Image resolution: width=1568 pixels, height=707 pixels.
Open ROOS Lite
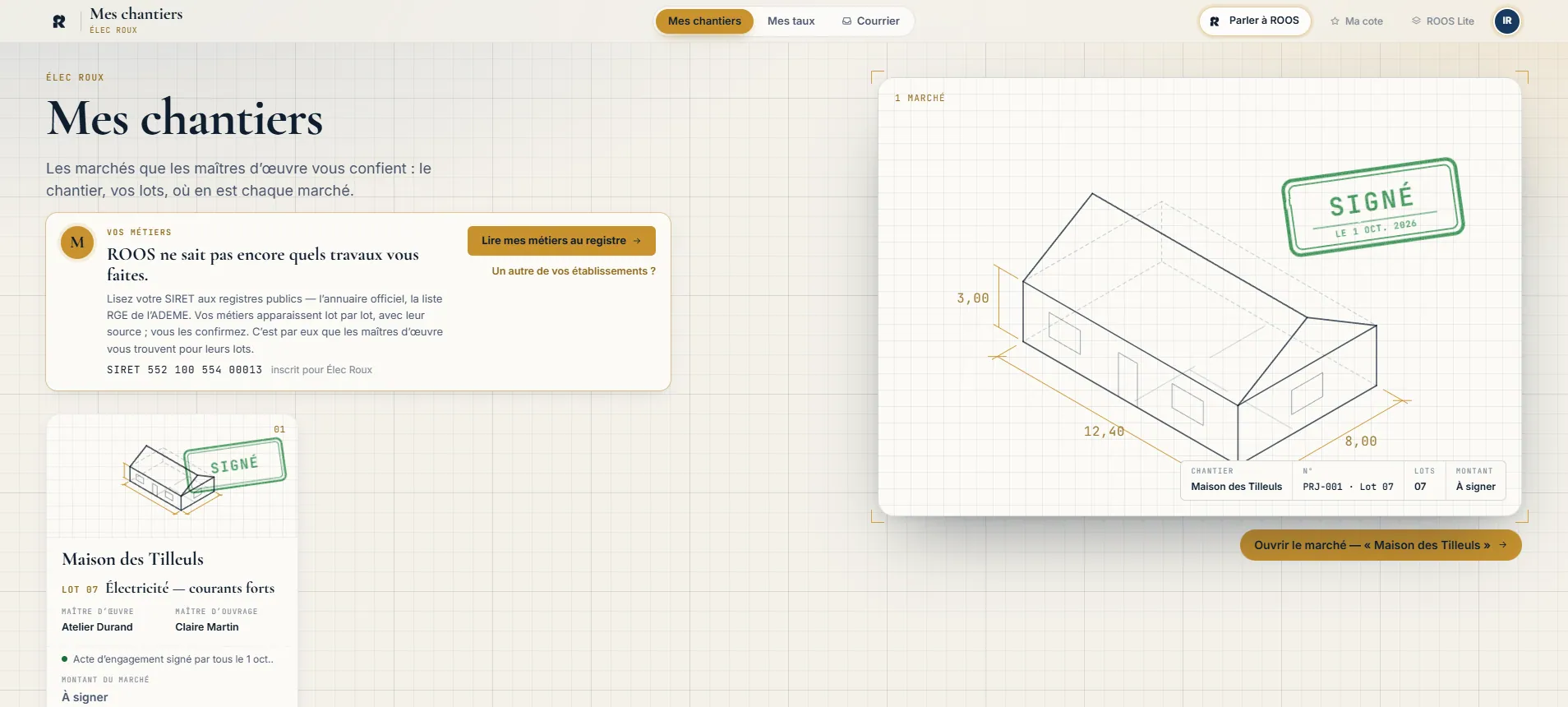[1442, 21]
